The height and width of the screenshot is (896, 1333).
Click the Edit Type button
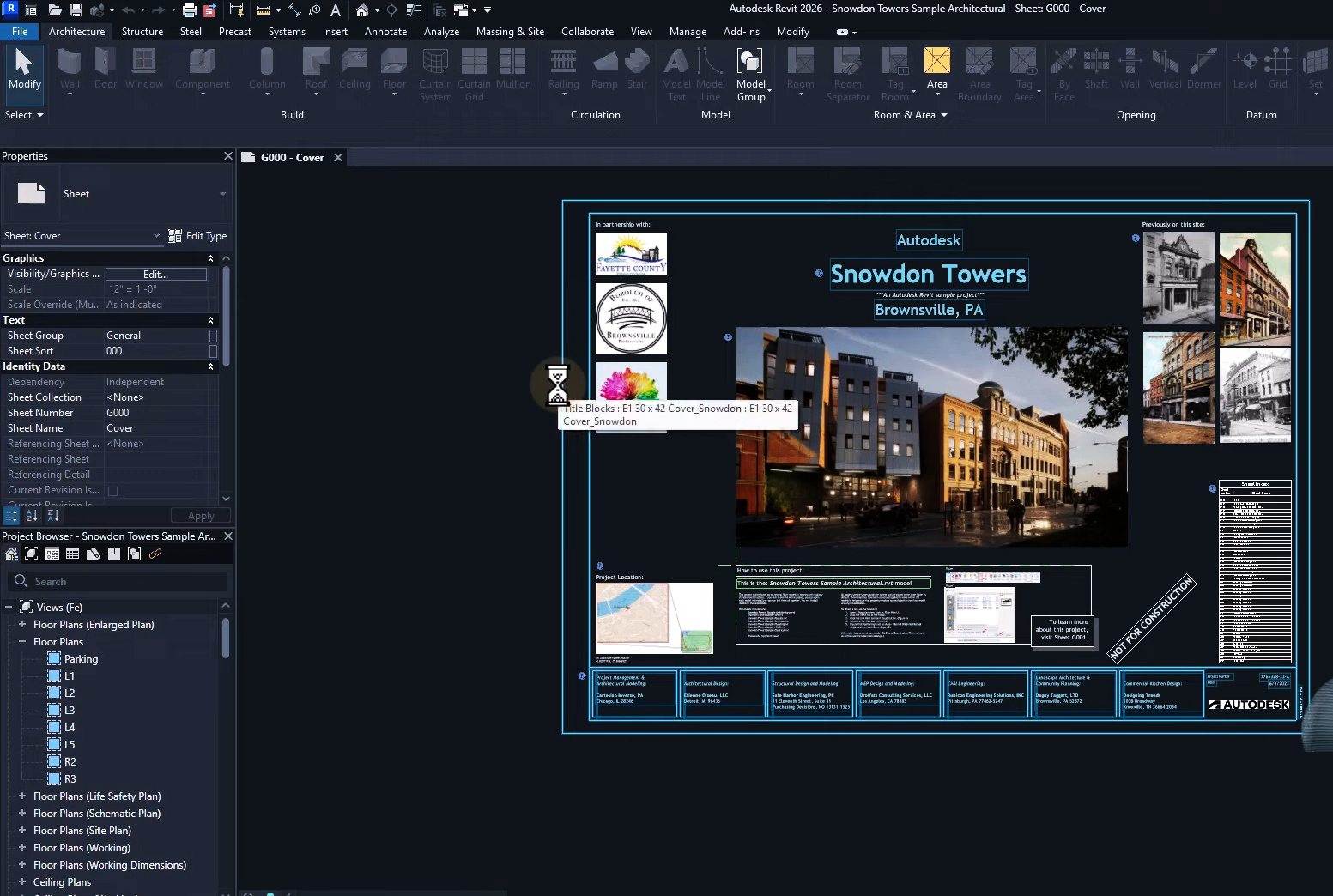click(x=197, y=236)
